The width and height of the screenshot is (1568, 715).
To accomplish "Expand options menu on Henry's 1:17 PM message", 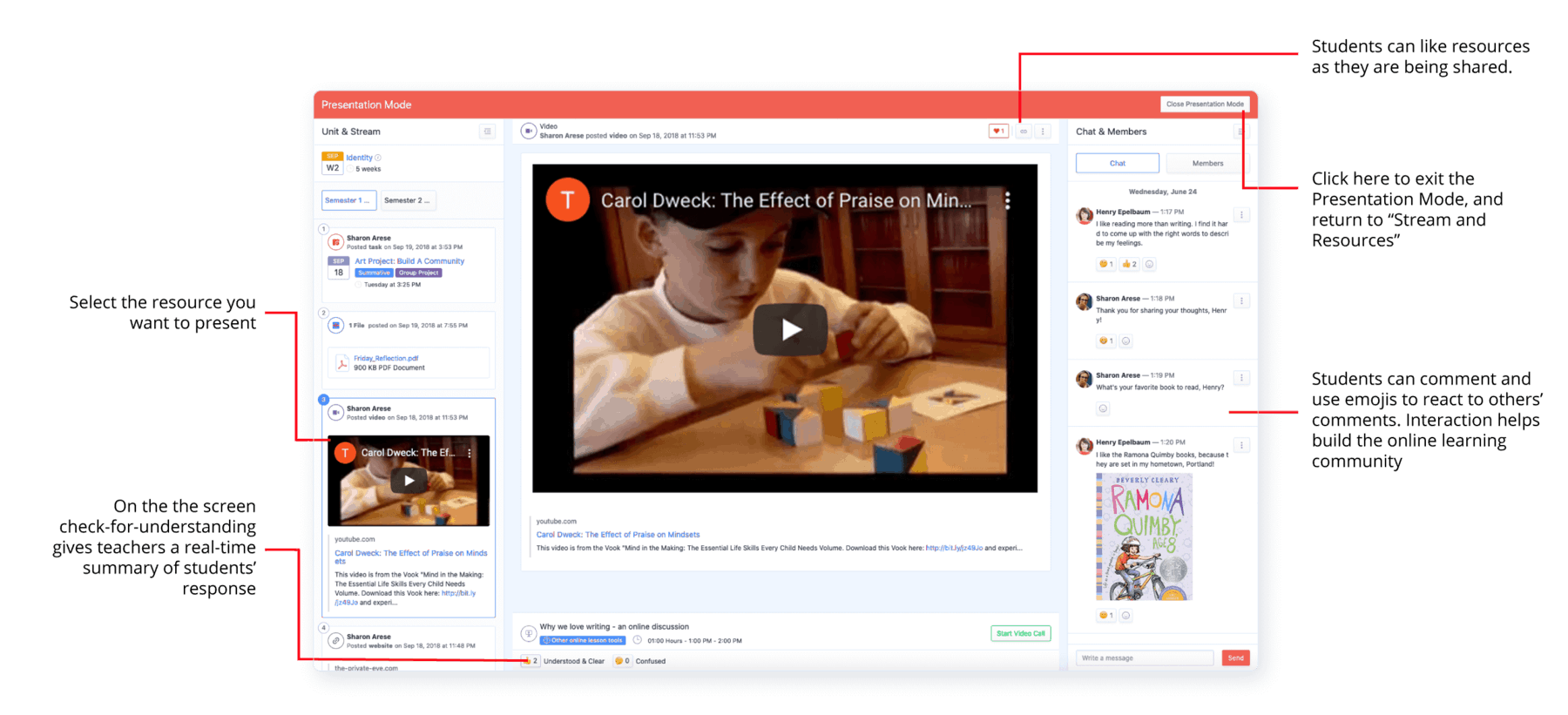I will tap(1241, 215).
